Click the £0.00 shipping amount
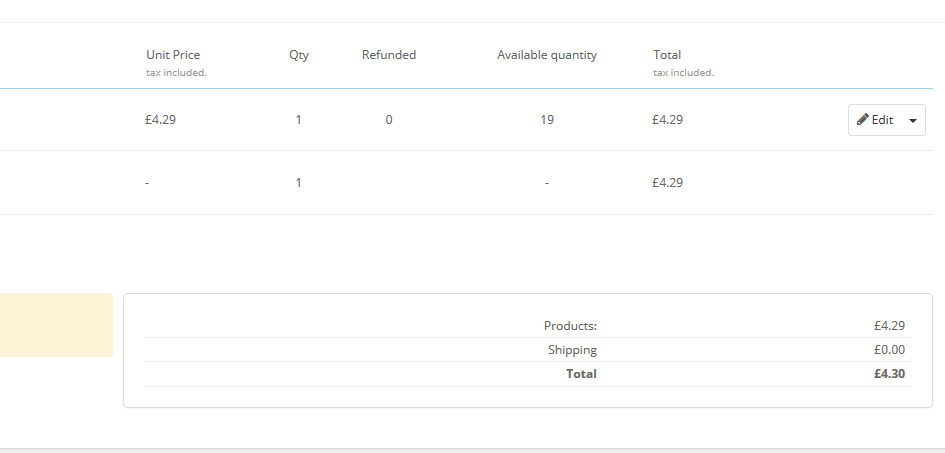The image size is (945, 453). [x=889, y=350]
